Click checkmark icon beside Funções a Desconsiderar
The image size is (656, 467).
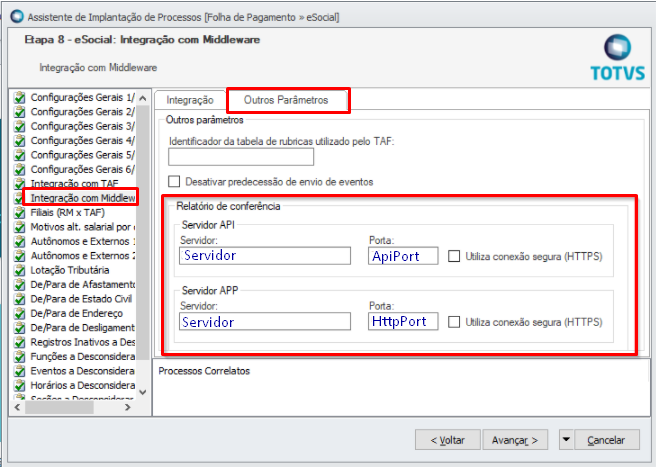tap(19, 357)
